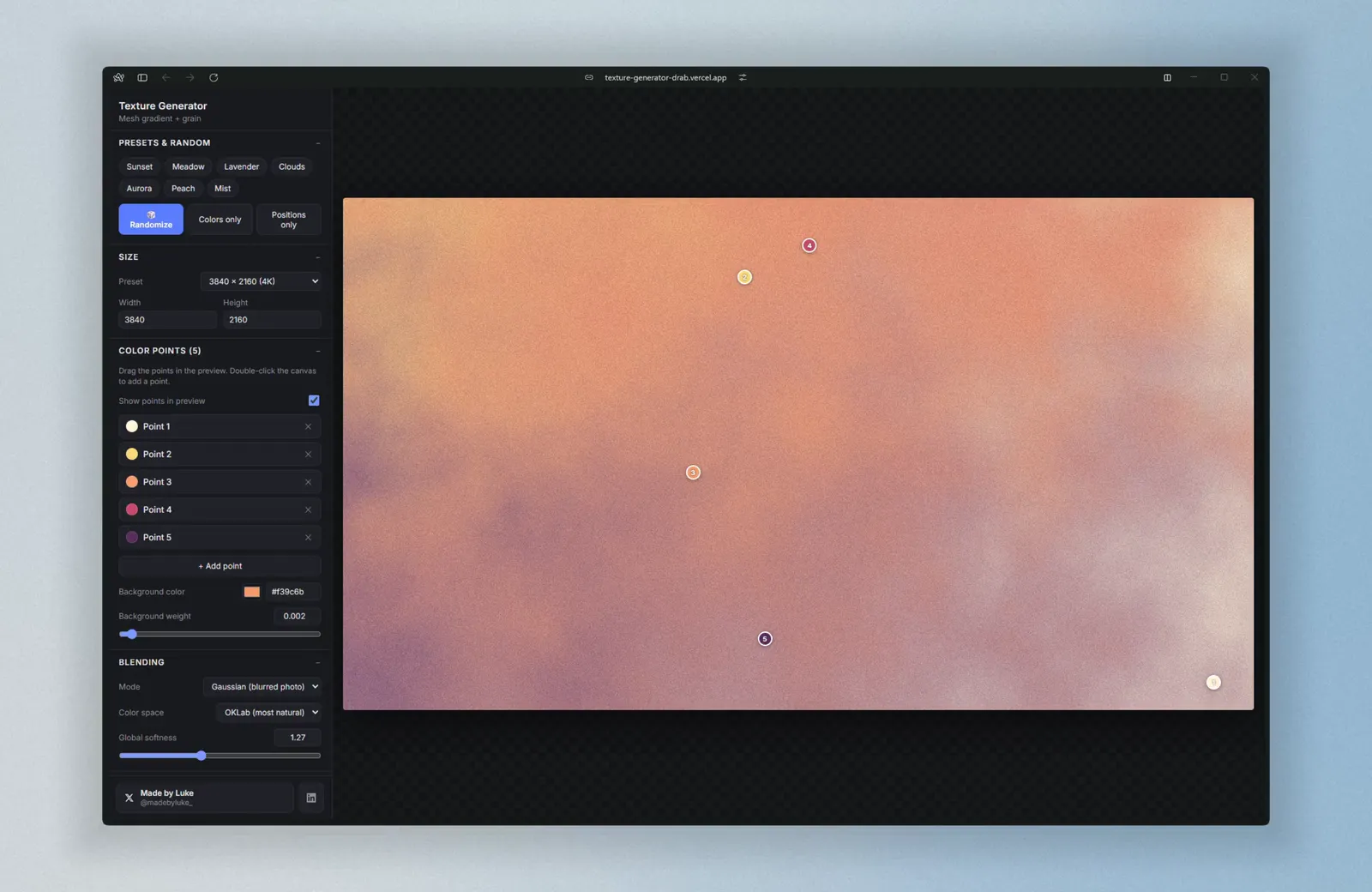Open the Background color swatch

pos(251,592)
